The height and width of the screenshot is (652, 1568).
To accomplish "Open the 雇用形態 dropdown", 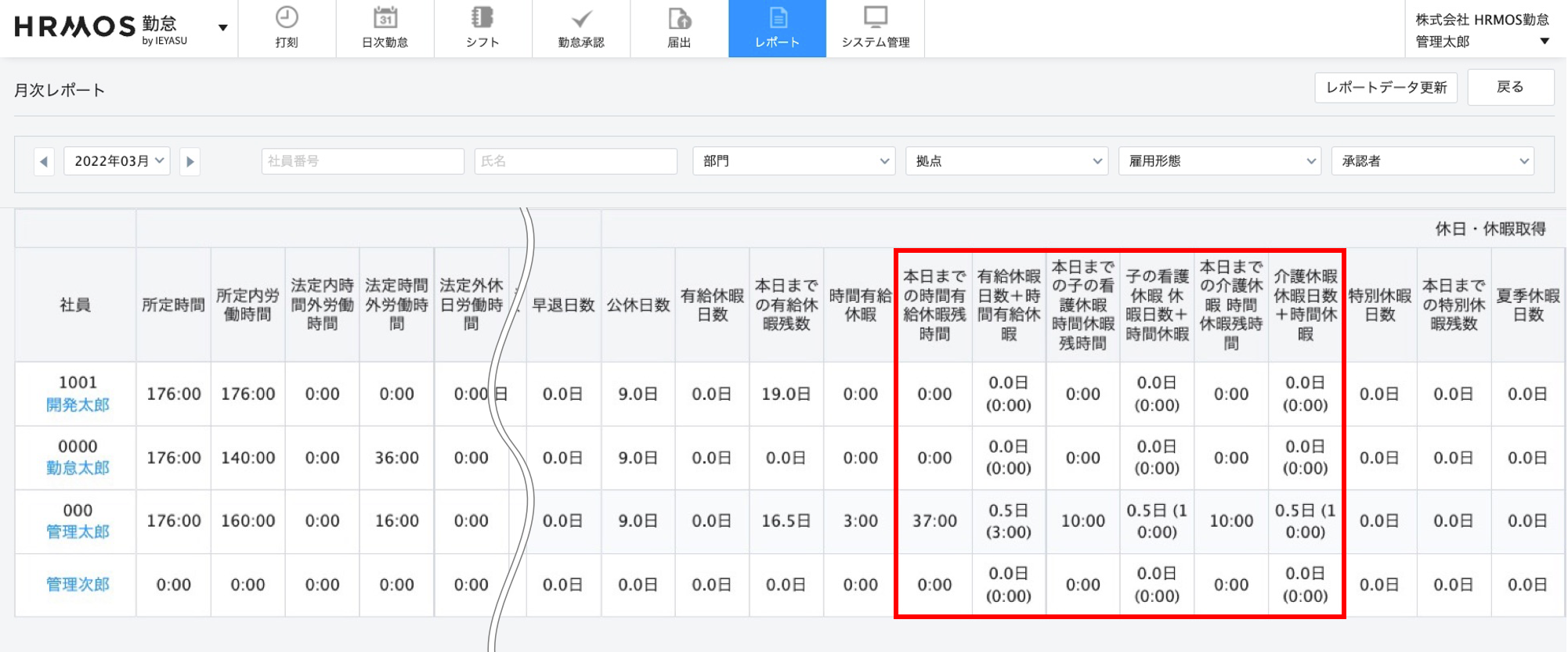I will point(1219,161).
